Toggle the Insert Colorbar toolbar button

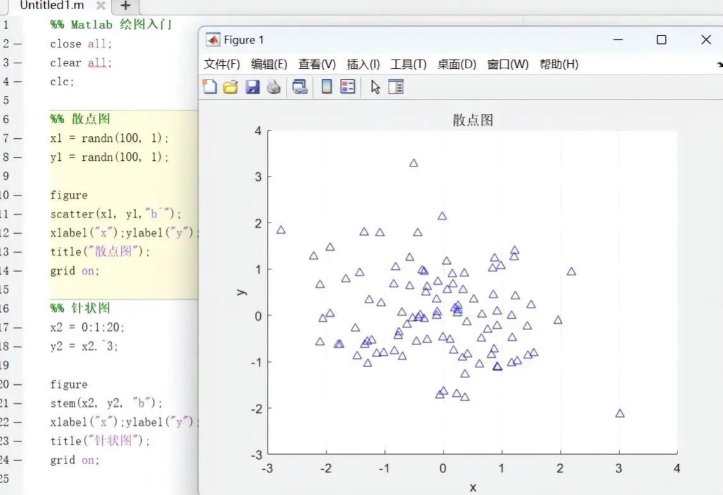(326, 87)
